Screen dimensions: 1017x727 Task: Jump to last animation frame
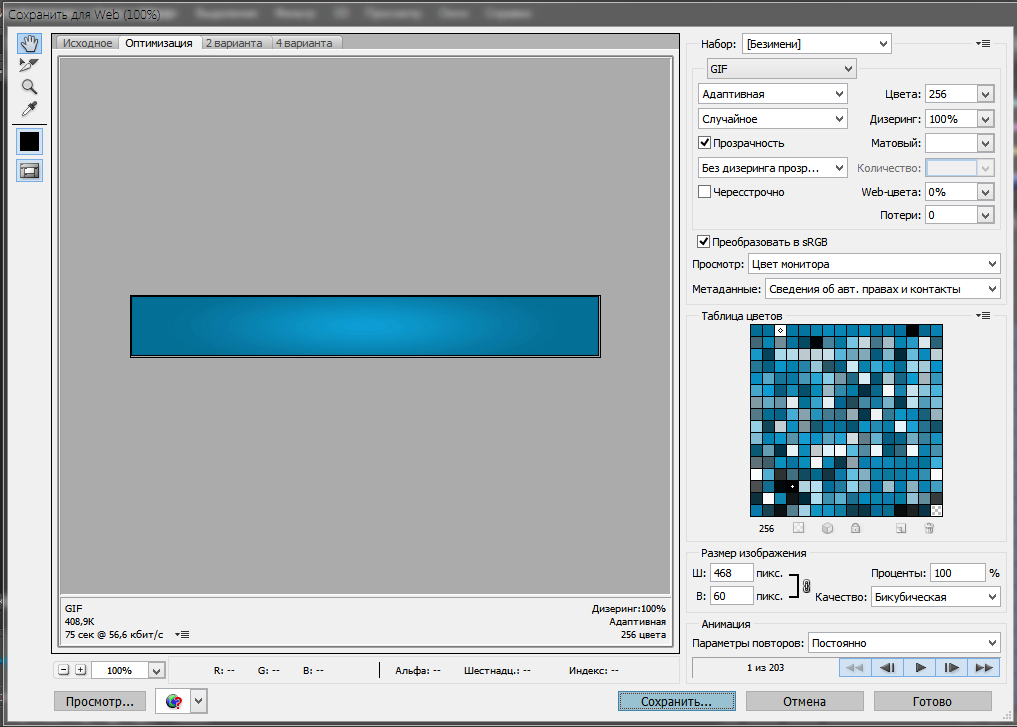983,667
